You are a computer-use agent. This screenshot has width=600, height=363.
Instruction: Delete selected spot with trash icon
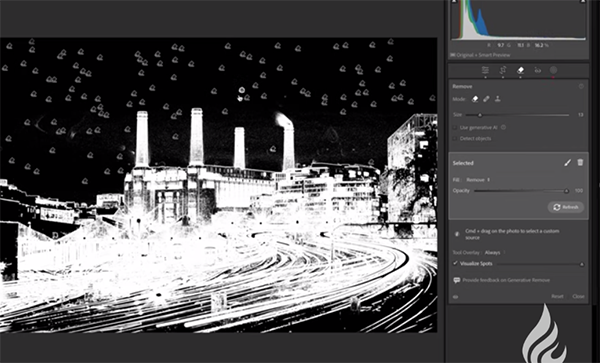[x=580, y=163]
